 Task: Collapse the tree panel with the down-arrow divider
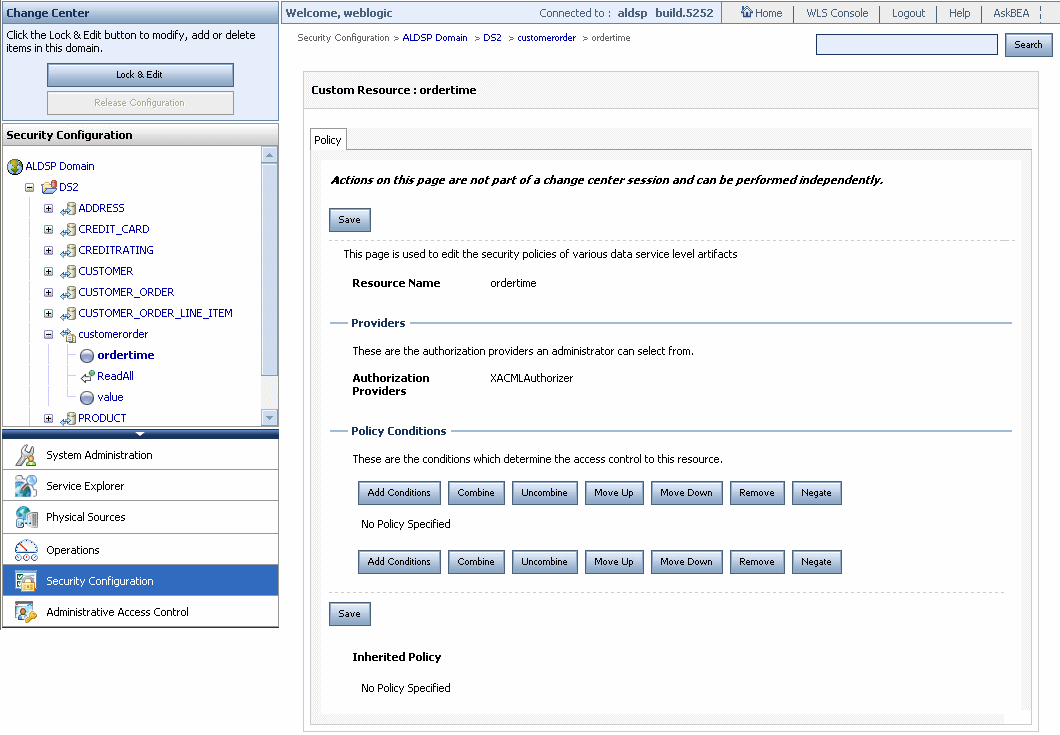click(140, 433)
